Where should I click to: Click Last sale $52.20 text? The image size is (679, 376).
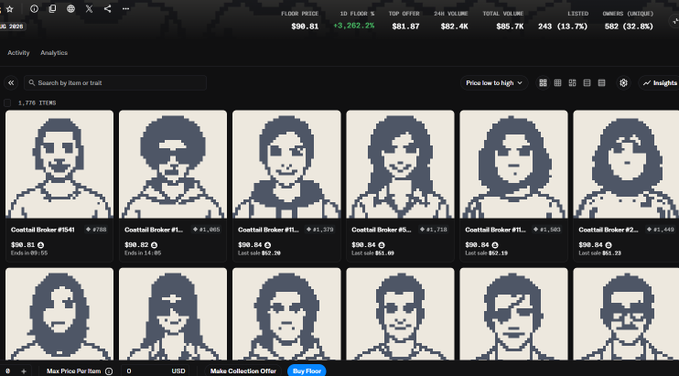click(x=259, y=253)
